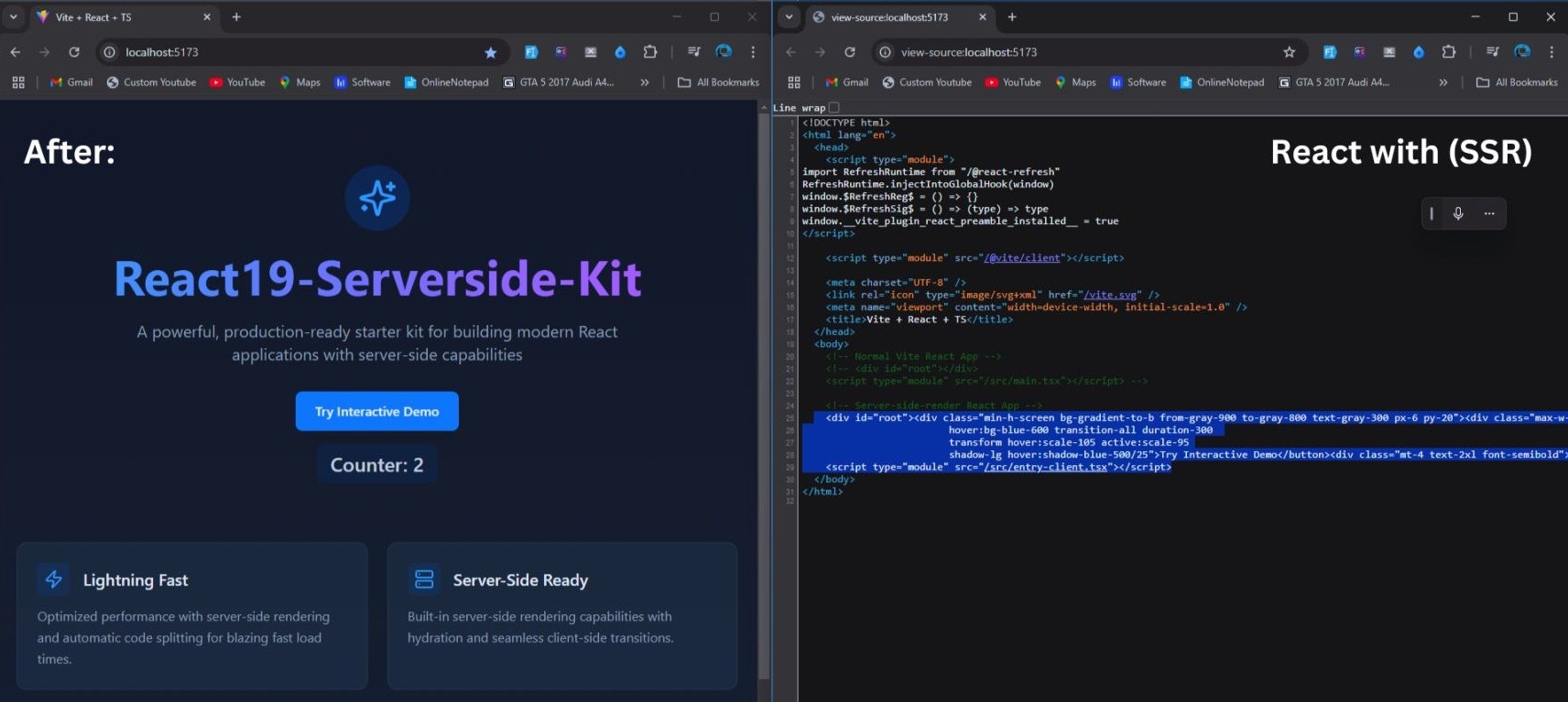Open the three-dot menu in floating toolbar

tap(1489, 213)
